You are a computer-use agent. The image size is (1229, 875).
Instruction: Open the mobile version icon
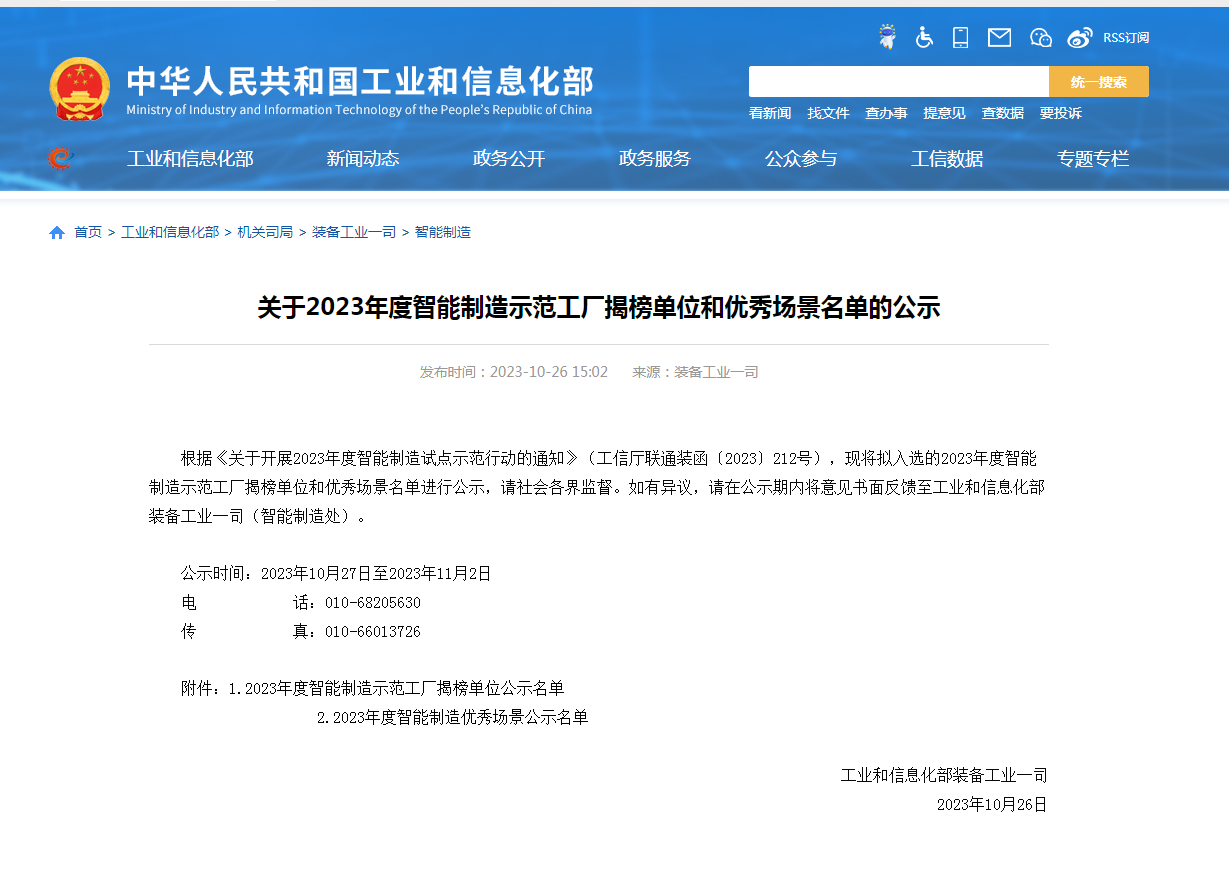(x=961, y=37)
